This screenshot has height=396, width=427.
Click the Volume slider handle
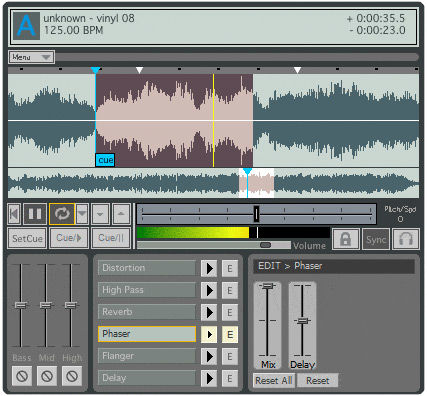265,245
